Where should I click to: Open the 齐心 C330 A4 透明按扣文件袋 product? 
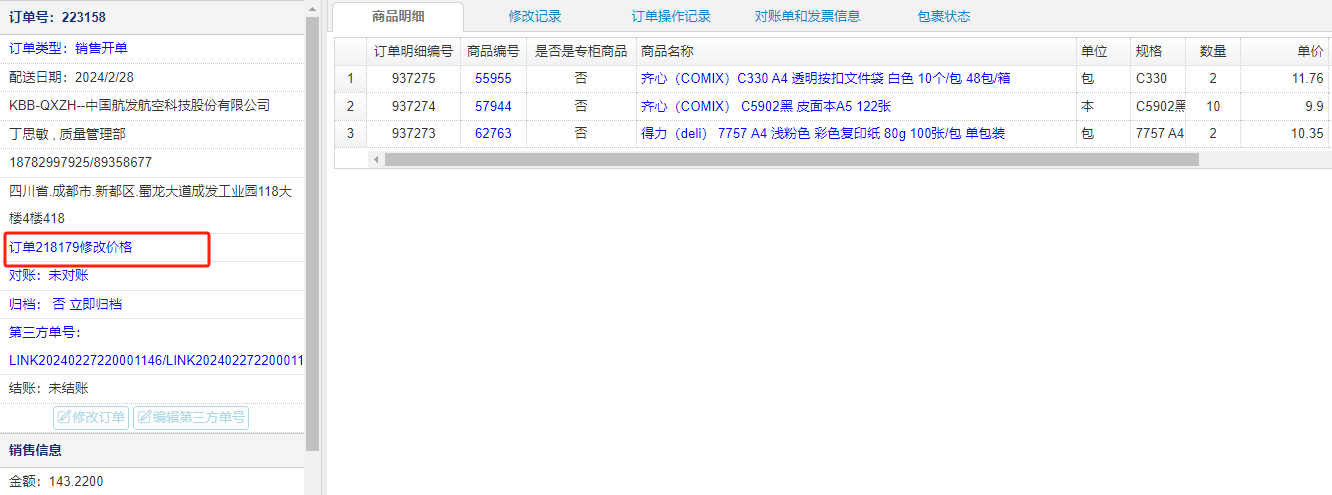pos(825,78)
